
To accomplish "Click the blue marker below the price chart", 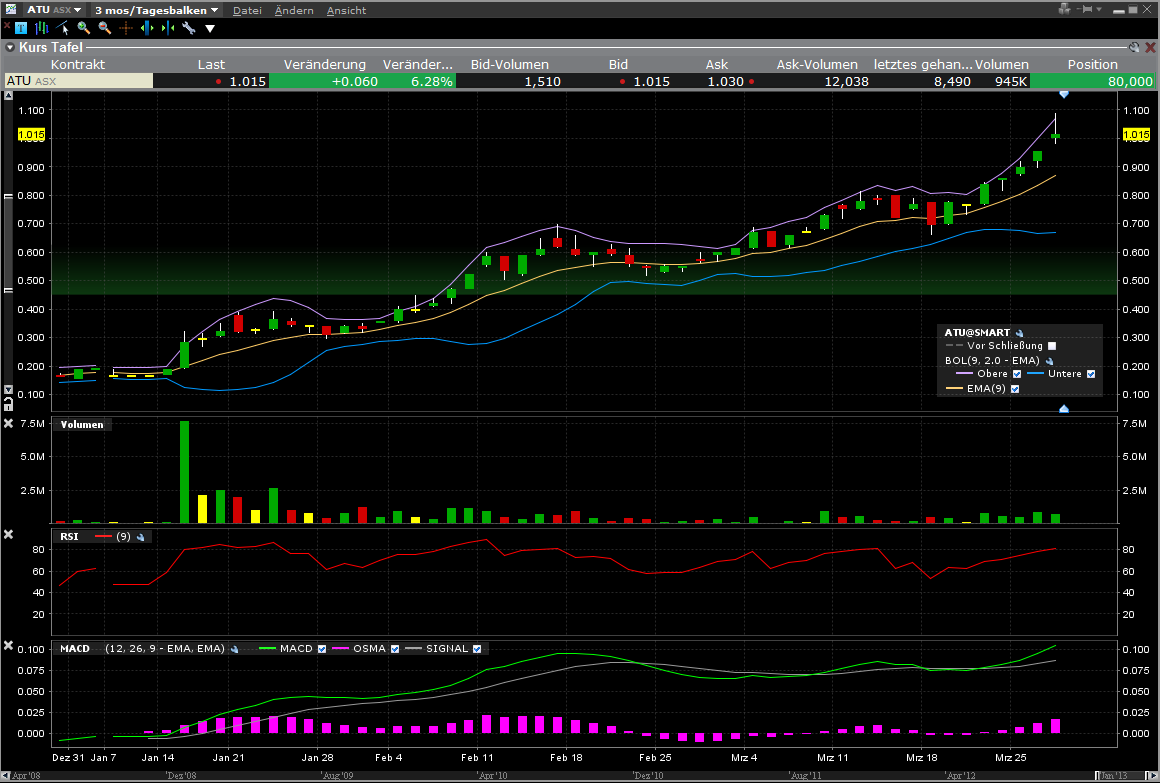I will pos(1064,409).
